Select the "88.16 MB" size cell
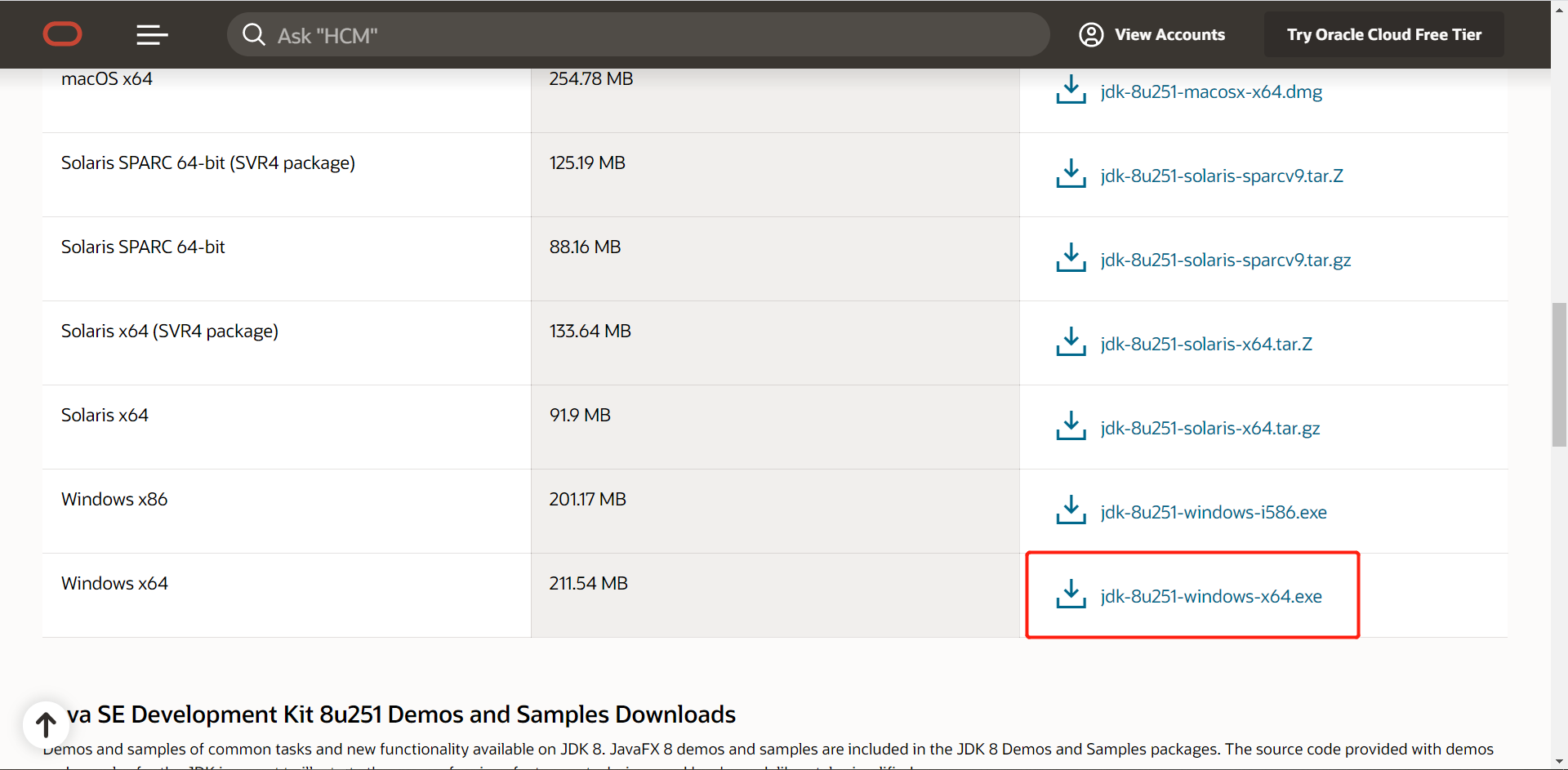 [x=586, y=247]
